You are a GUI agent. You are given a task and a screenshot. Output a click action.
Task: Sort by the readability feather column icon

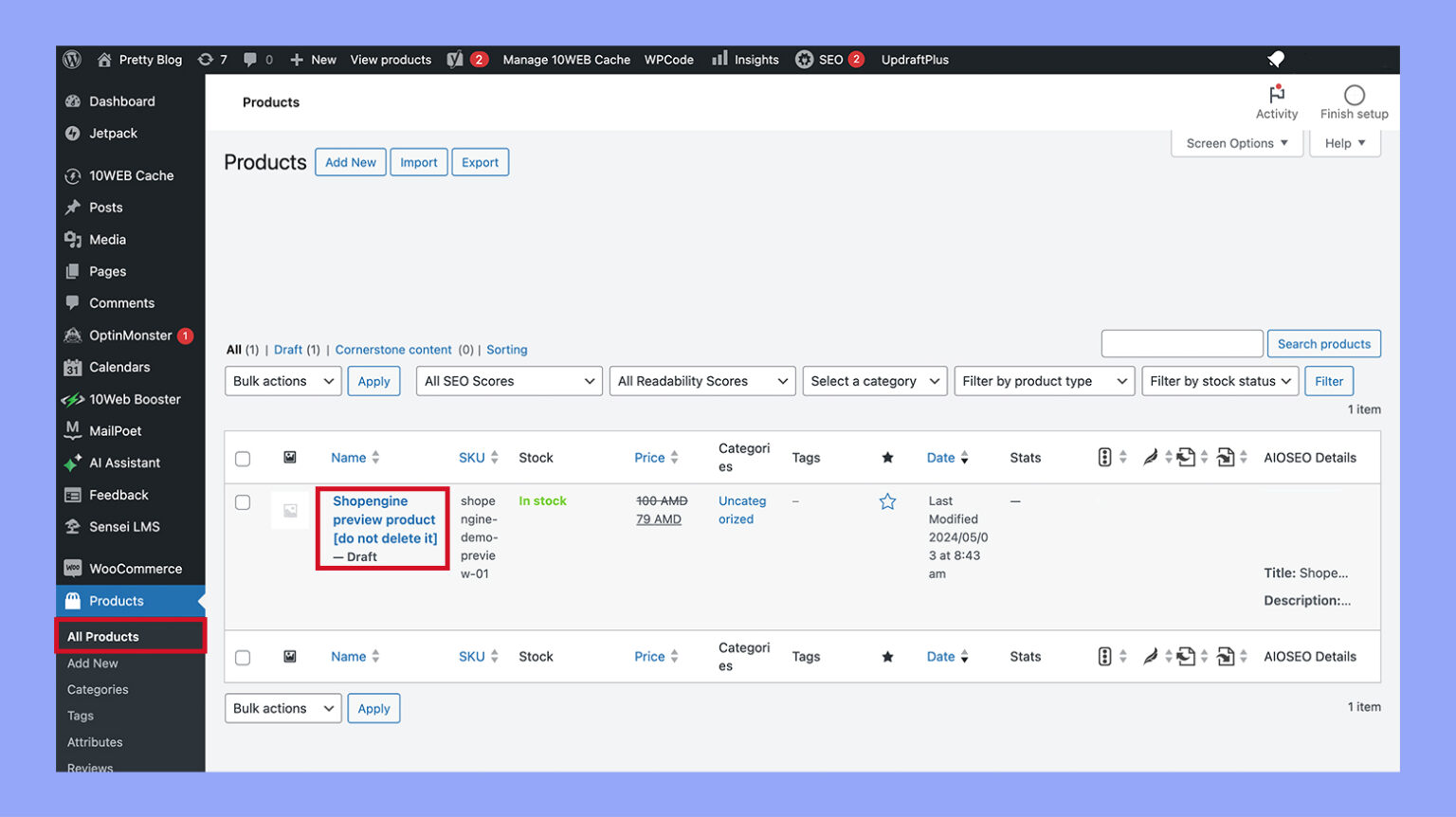tap(1151, 457)
